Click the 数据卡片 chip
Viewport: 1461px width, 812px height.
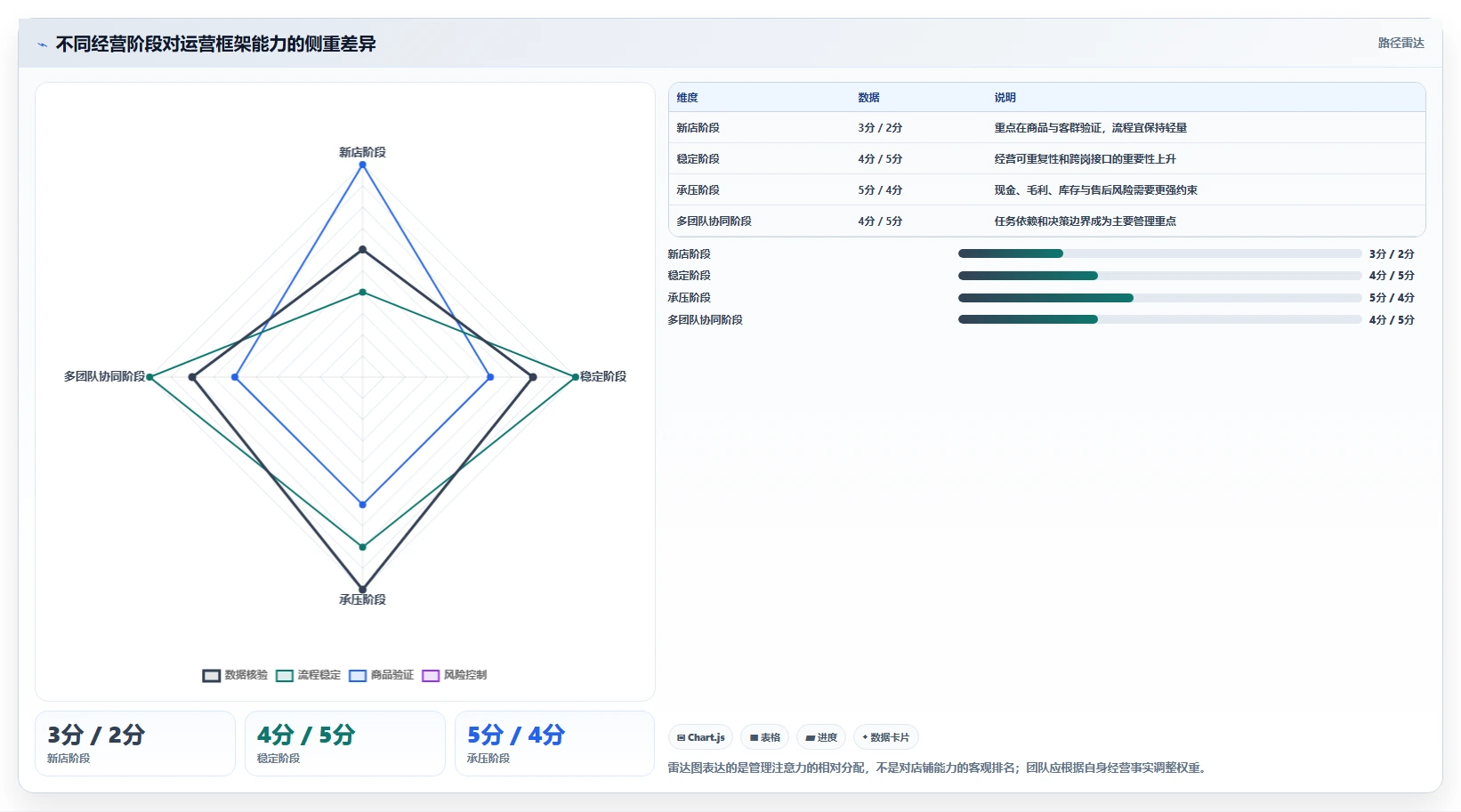[x=886, y=737]
